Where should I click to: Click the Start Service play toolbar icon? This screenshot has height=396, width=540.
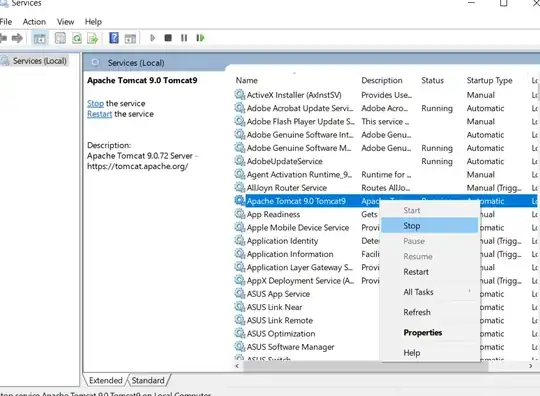click(153, 38)
